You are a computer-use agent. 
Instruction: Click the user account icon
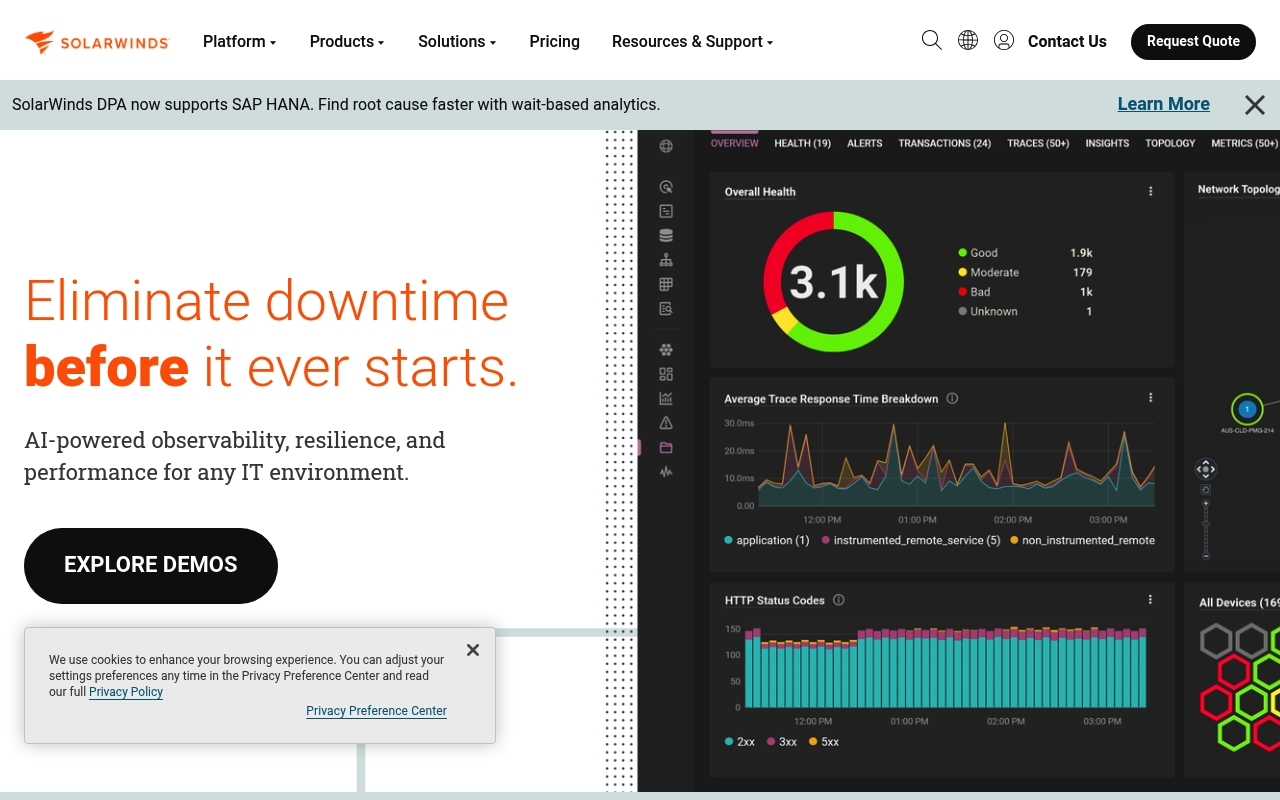(x=1004, y=40)
